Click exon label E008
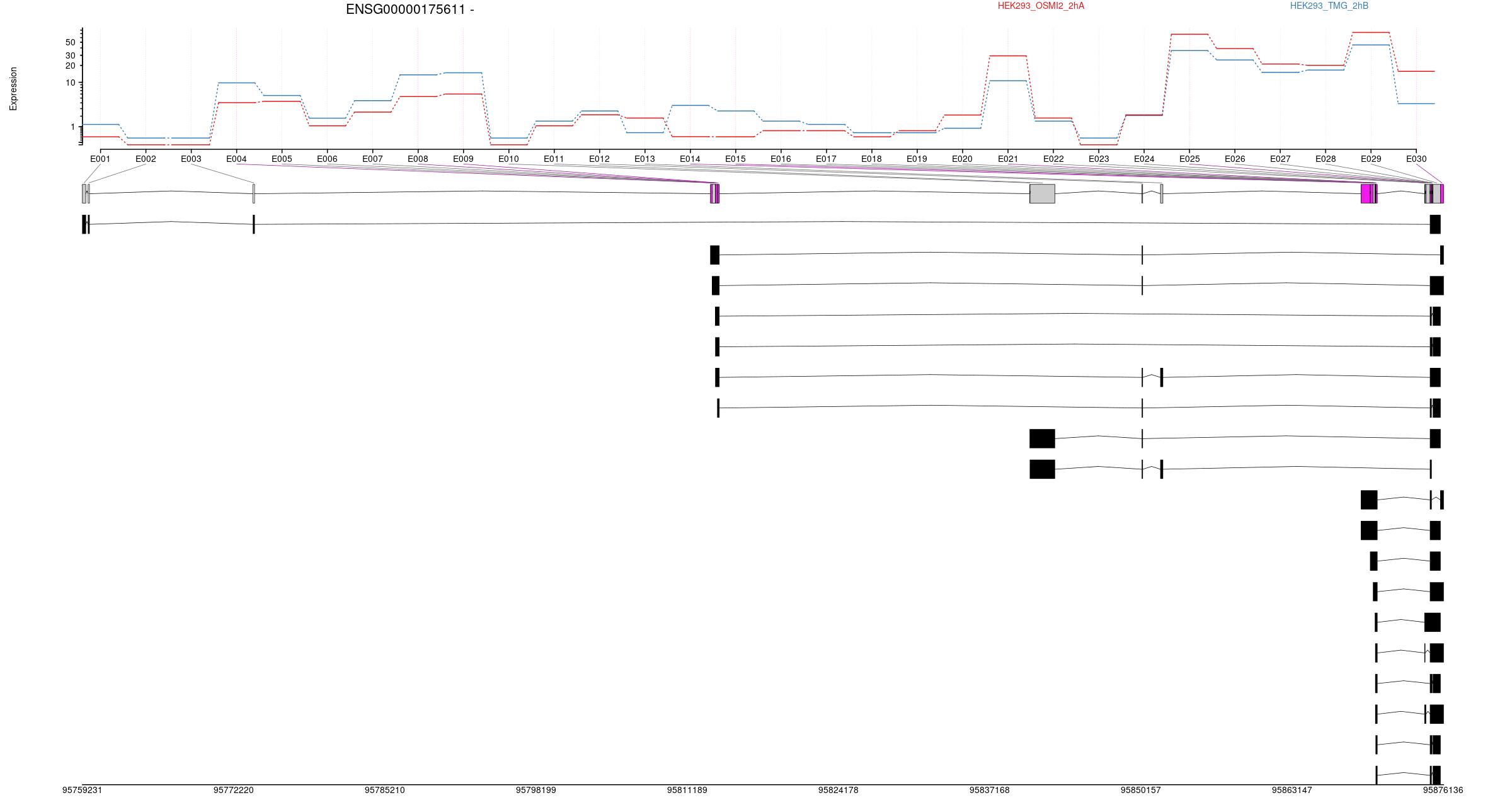 click(x=418, y=159)
